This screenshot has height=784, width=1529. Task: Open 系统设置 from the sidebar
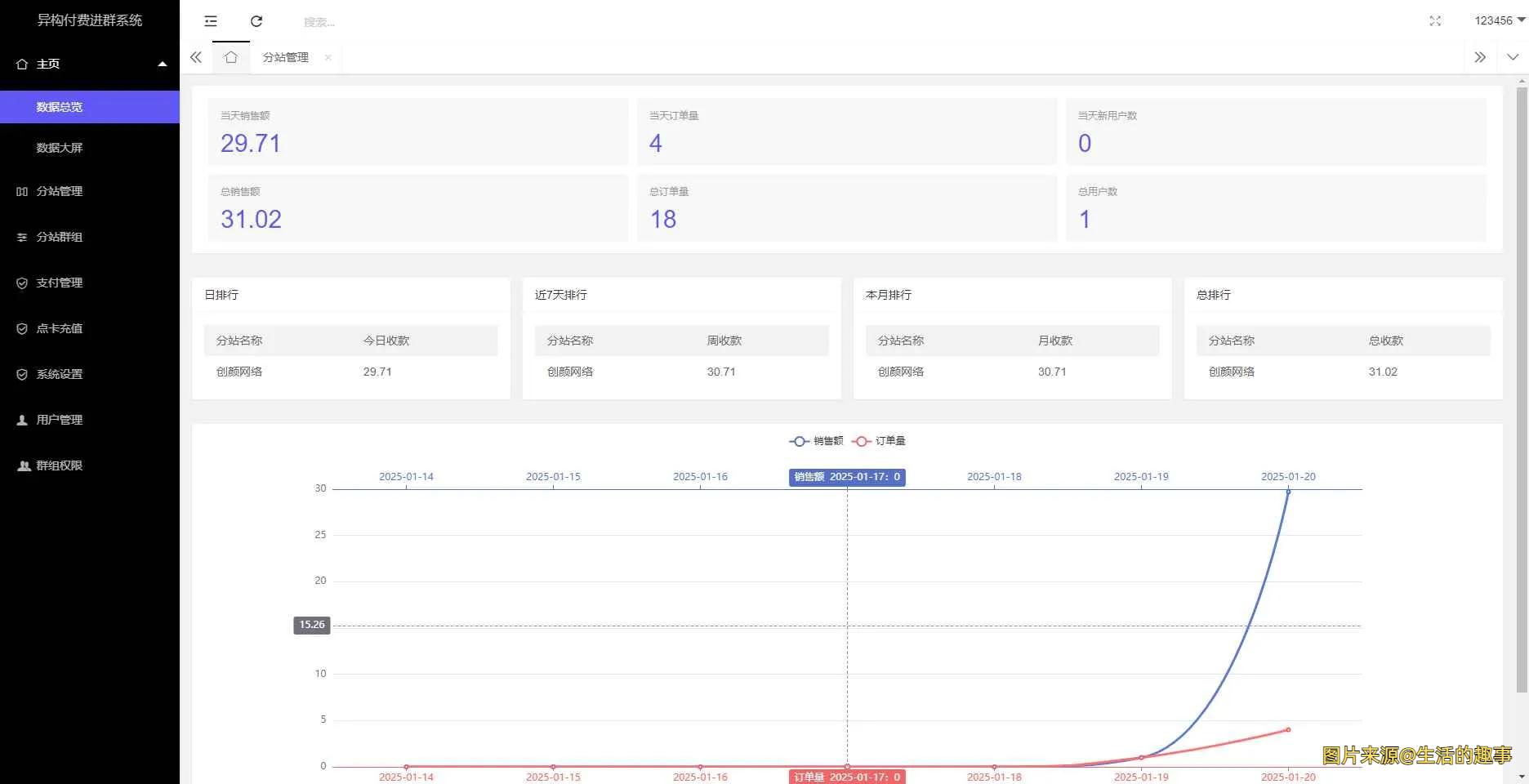tap(59, 374)
